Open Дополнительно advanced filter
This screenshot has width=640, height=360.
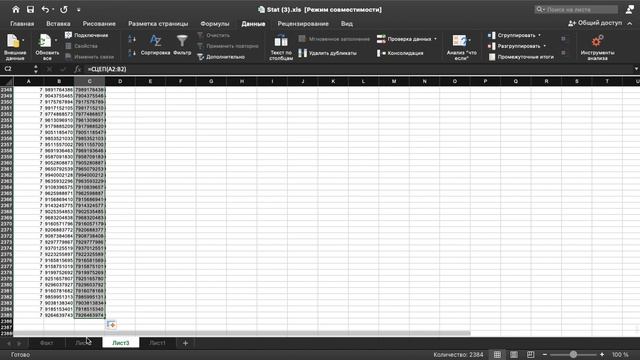(221, 57)
